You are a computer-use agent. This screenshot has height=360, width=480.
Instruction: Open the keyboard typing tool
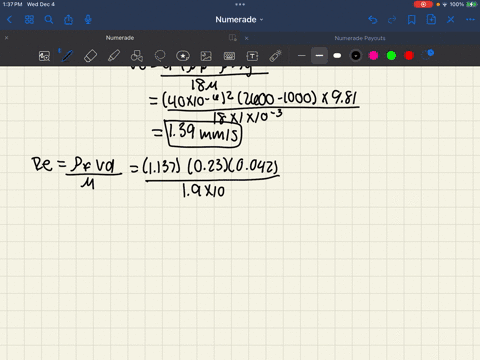pyautogui.click(x=229, y=56)
